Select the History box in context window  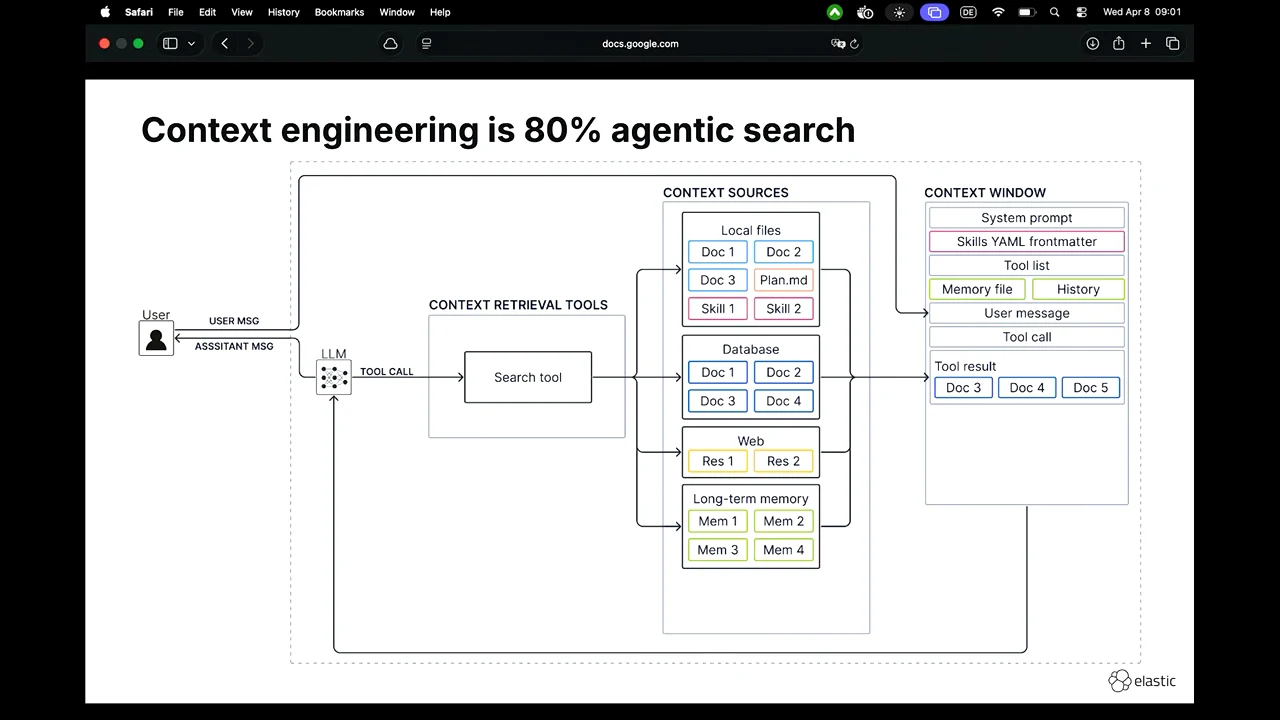tap(1078, 289)
